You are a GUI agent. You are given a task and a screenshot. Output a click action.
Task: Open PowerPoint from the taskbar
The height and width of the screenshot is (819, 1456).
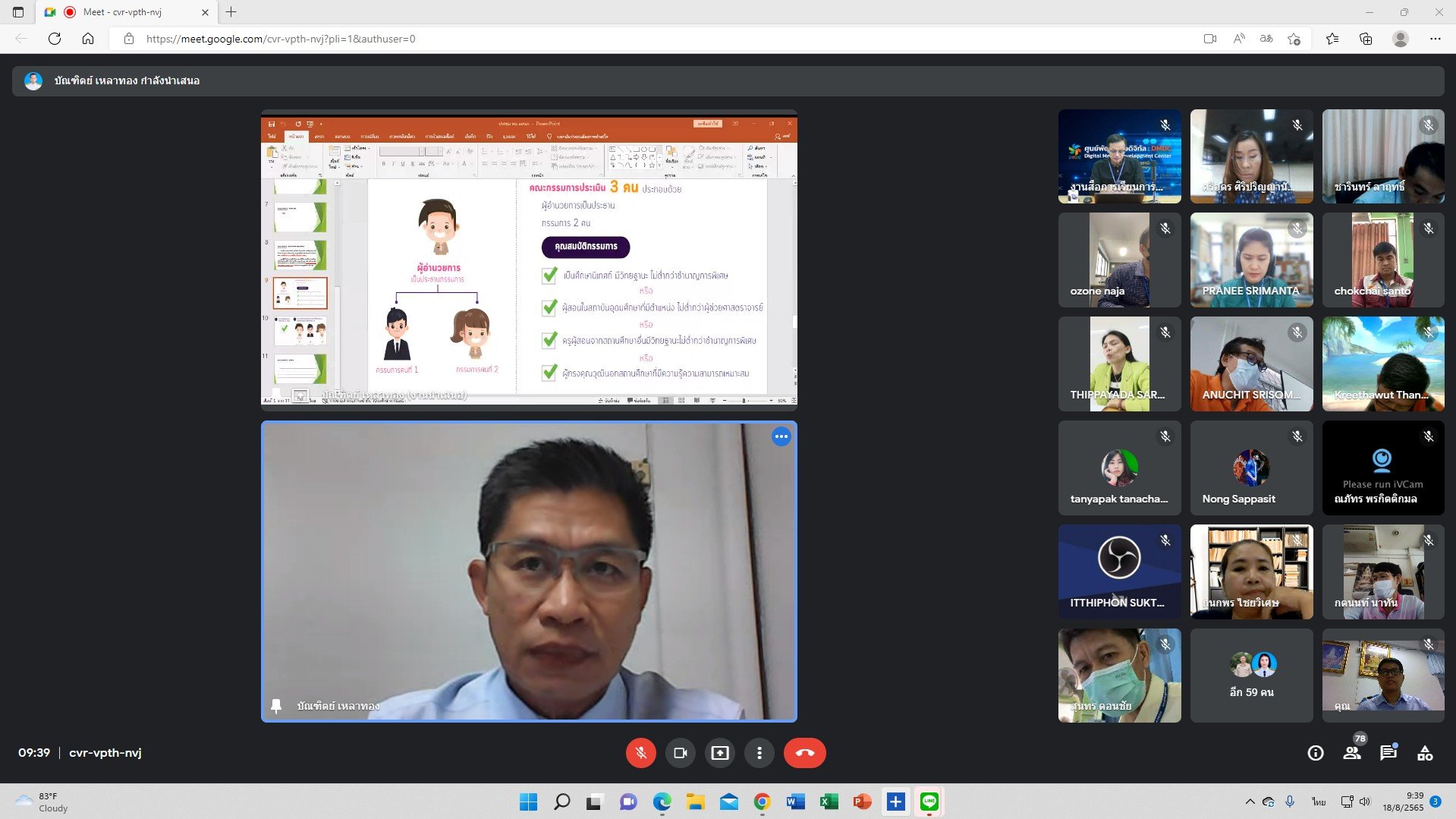click(x=862, y=802)
